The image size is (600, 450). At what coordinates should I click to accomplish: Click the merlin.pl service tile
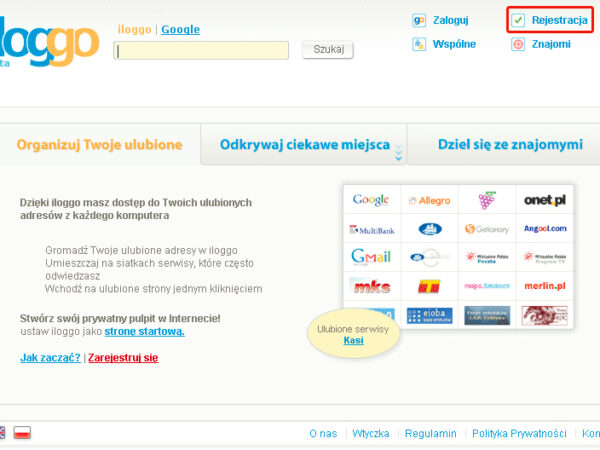tap(544, 286)
